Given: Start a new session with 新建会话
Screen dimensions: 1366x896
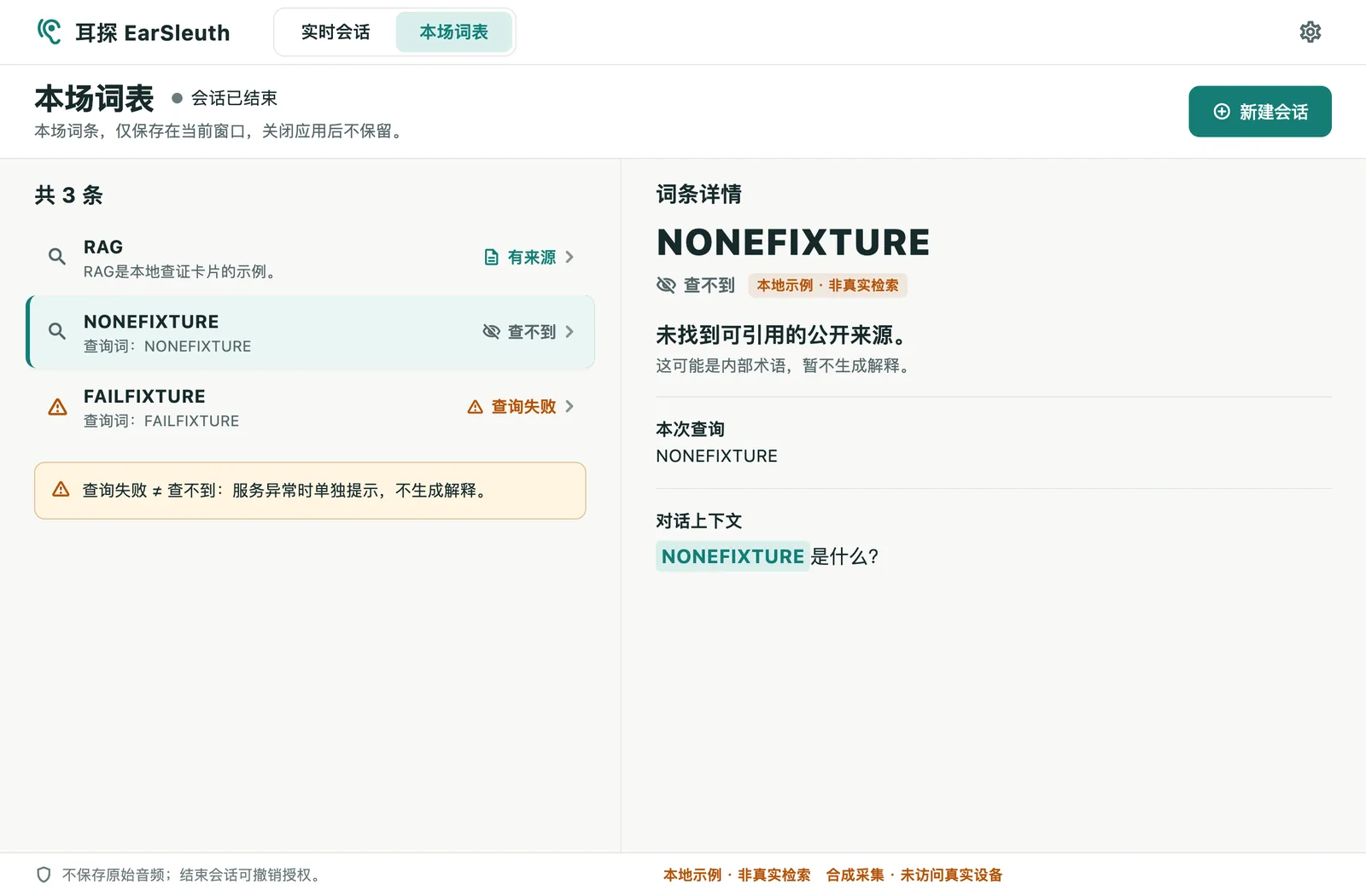Looking at the screenshot, I should click(1260, 112).
